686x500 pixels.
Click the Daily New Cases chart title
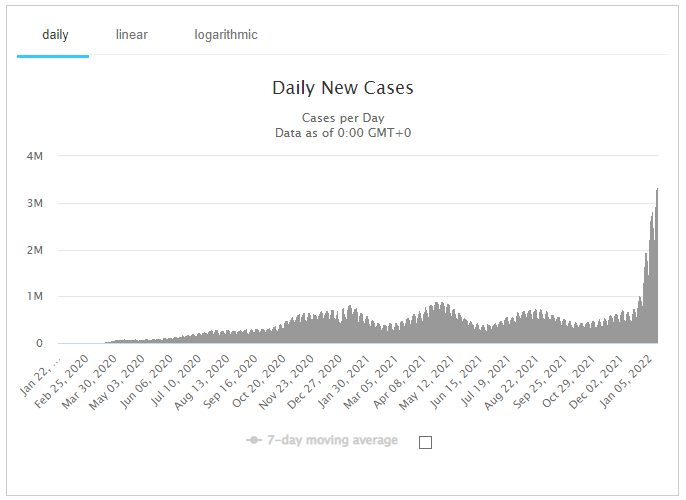[342, 88]
